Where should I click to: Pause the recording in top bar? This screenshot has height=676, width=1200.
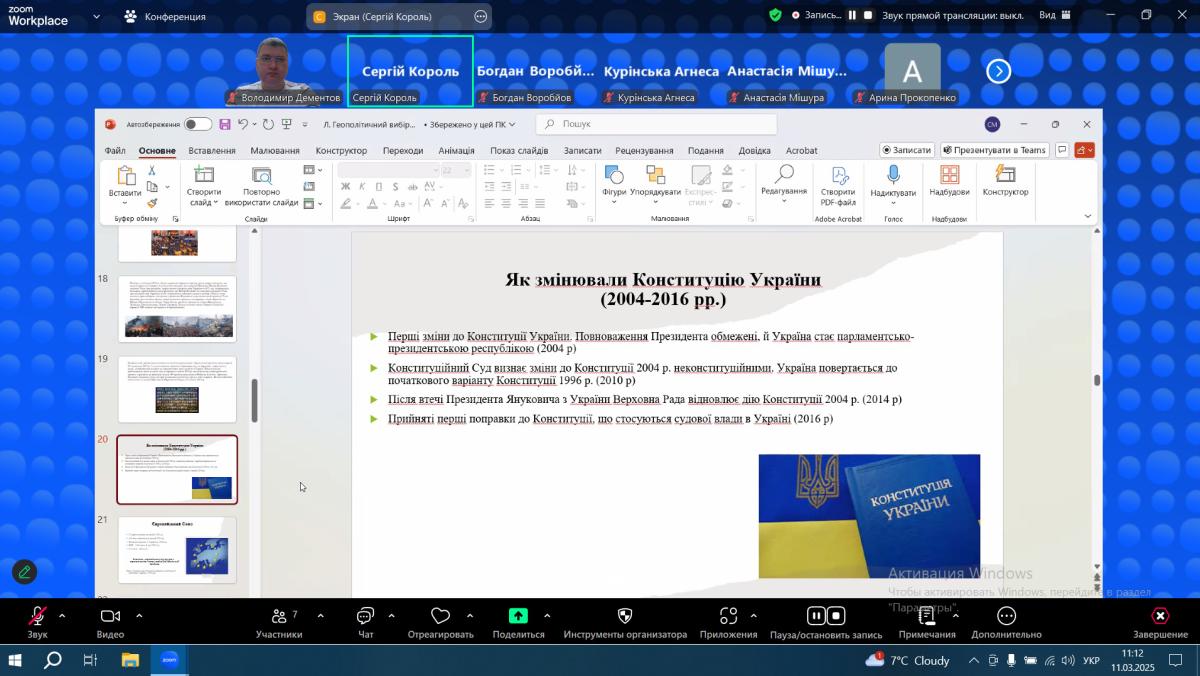(x=852, y=15)
